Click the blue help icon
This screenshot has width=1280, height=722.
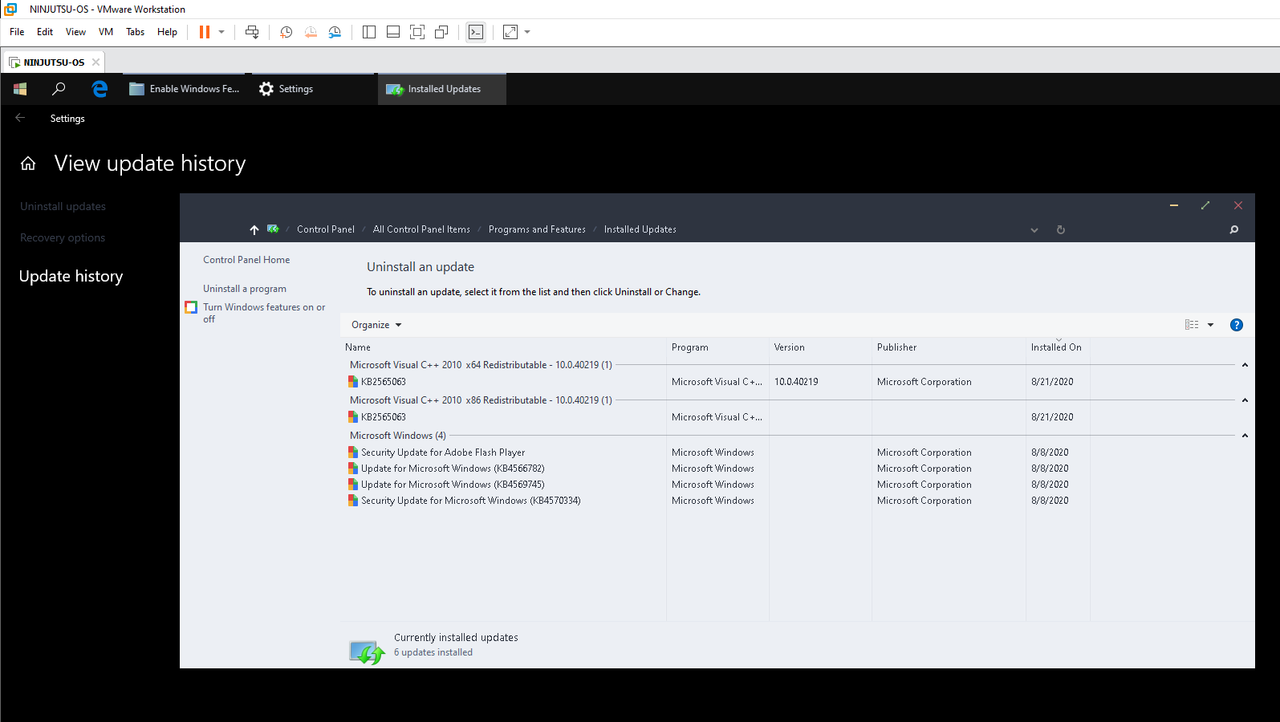(x=1236, y=325)
